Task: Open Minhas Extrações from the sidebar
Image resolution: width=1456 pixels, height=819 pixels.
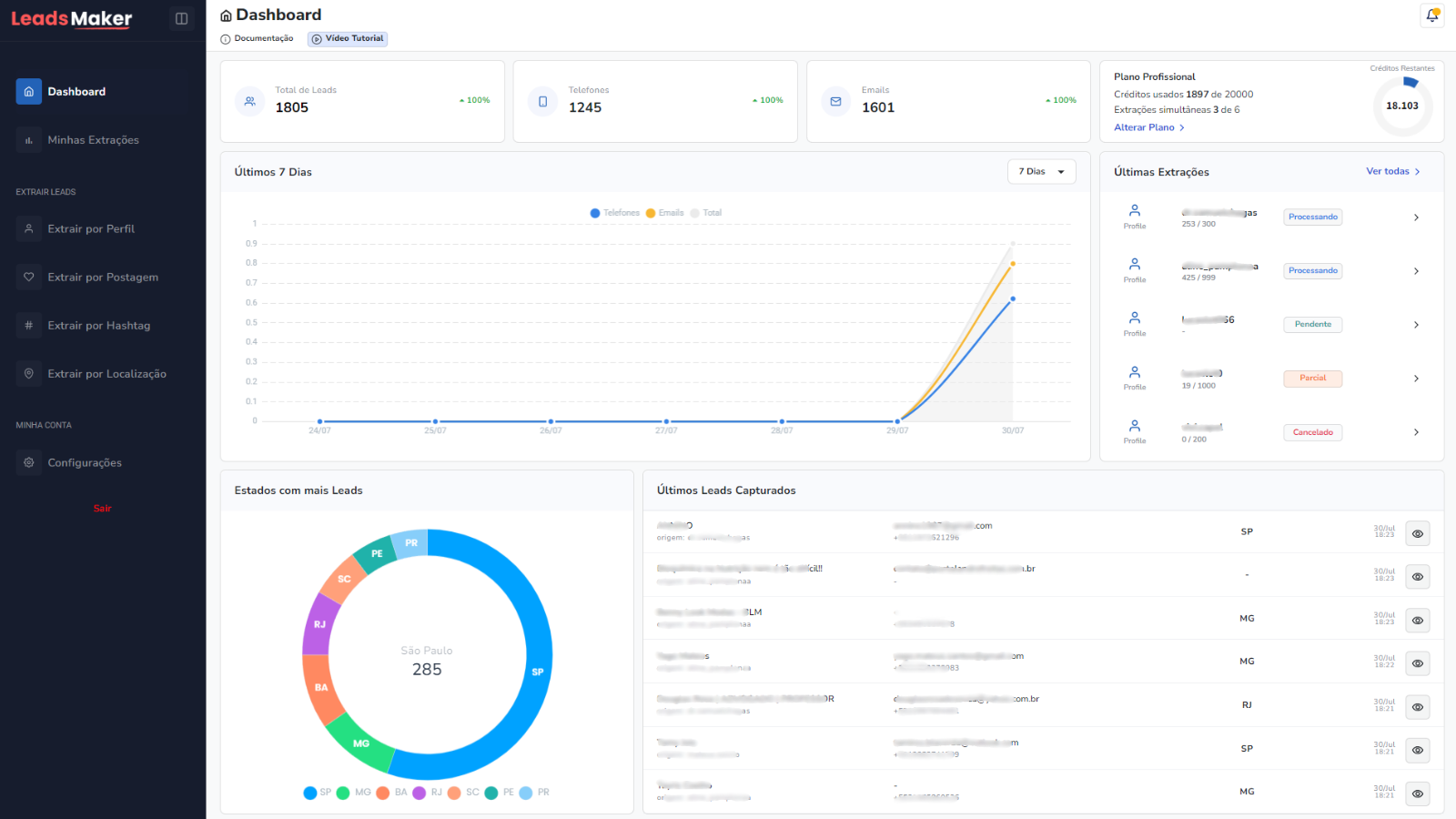Action: 93,140
